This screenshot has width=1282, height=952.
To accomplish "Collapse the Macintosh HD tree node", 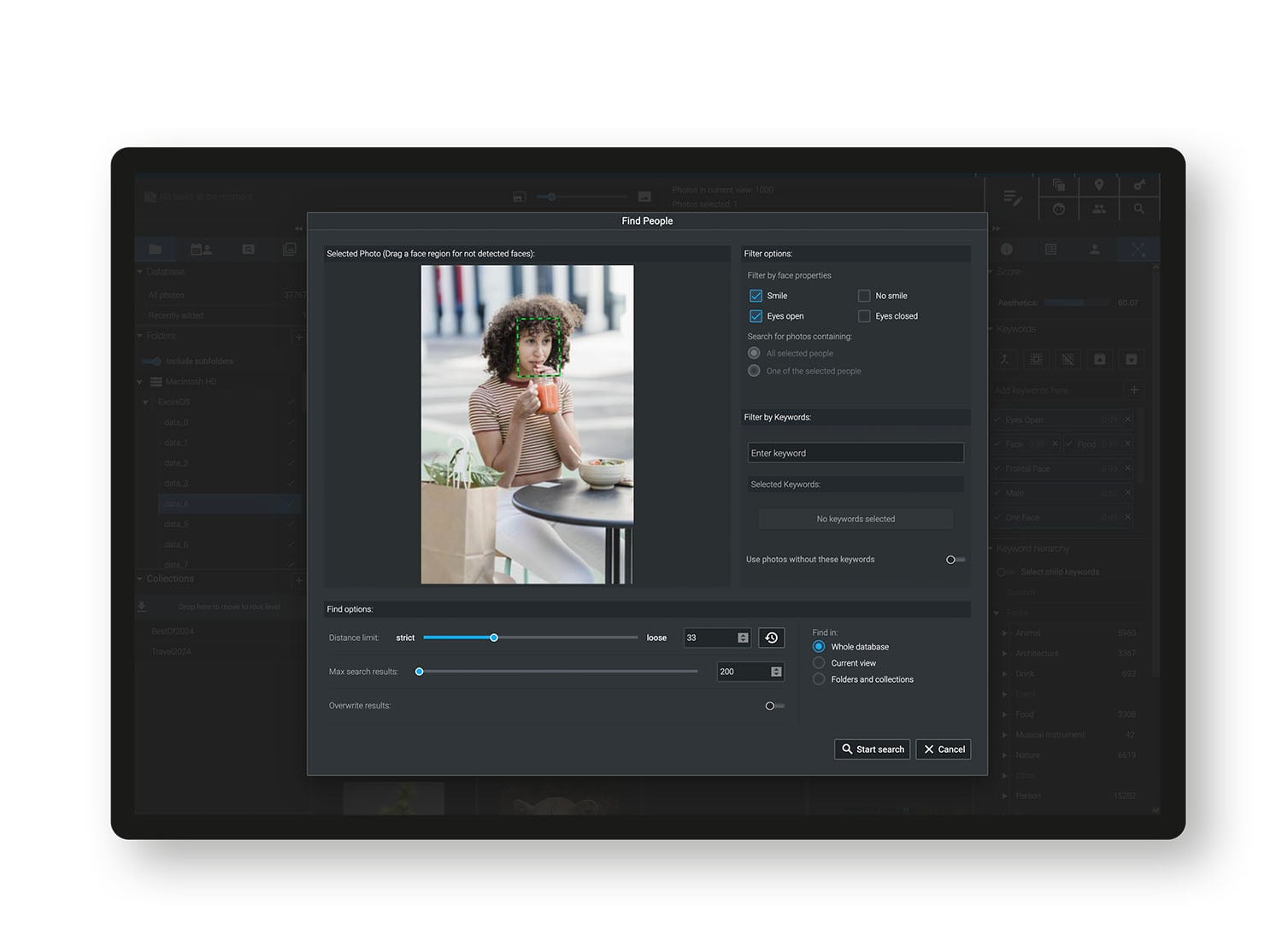I will pos(140,382).
